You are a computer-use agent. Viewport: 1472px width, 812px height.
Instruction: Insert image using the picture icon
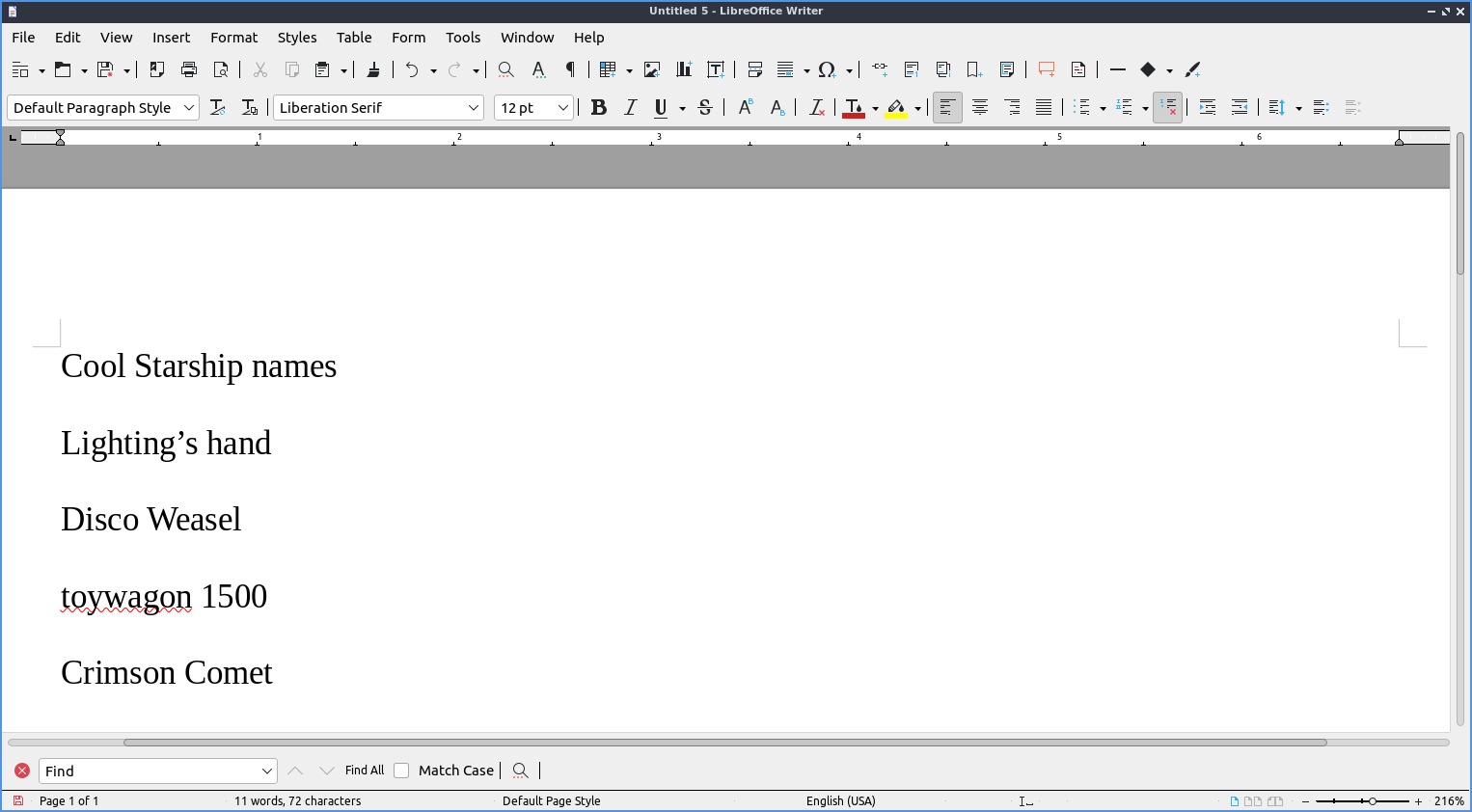click(652, 69)
